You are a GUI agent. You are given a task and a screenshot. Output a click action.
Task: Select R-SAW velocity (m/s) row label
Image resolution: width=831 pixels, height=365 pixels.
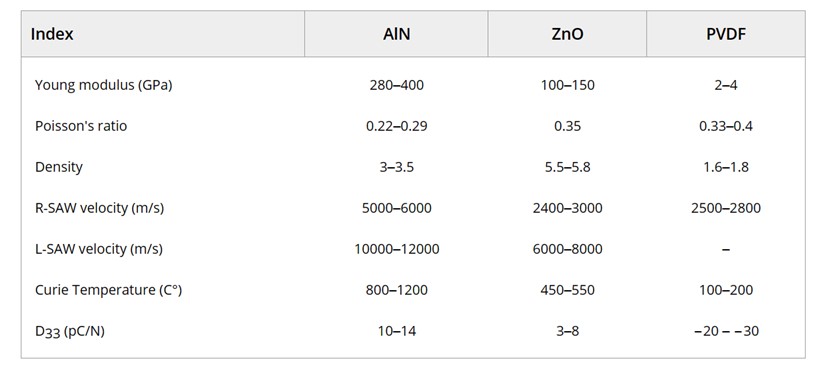(x=100, y=208)
